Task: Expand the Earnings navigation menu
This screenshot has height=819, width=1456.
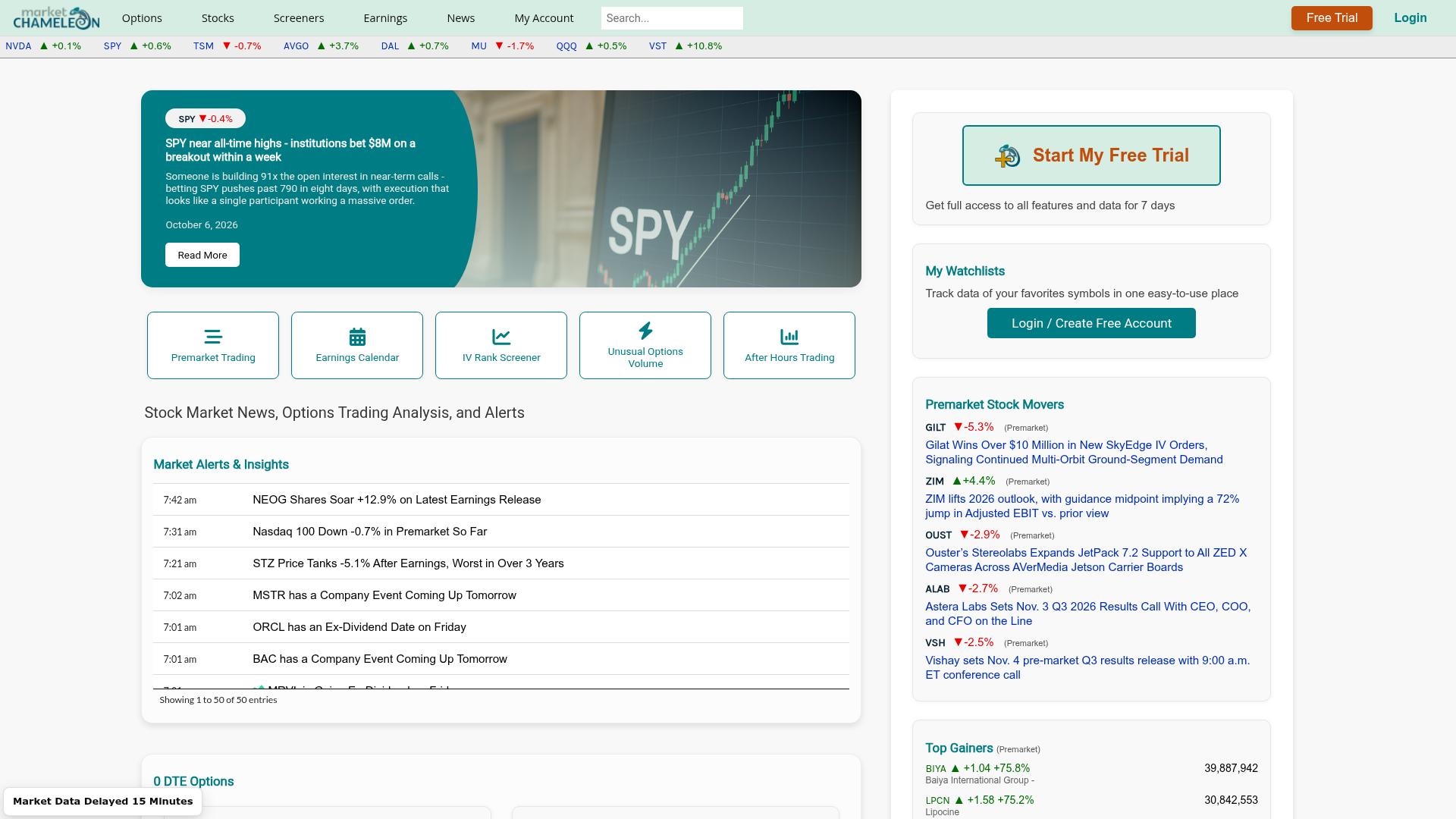Action: pyautogui.click(x=385, y=18)
